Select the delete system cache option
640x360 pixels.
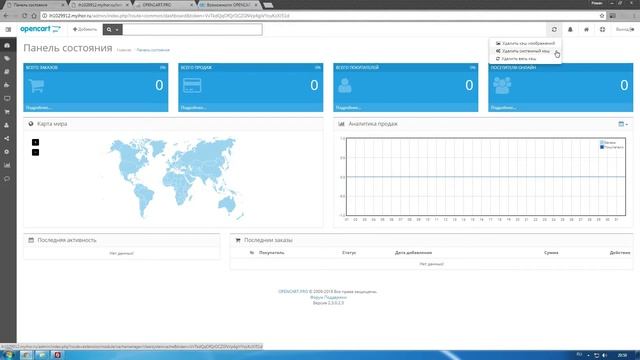pos(525,51)
